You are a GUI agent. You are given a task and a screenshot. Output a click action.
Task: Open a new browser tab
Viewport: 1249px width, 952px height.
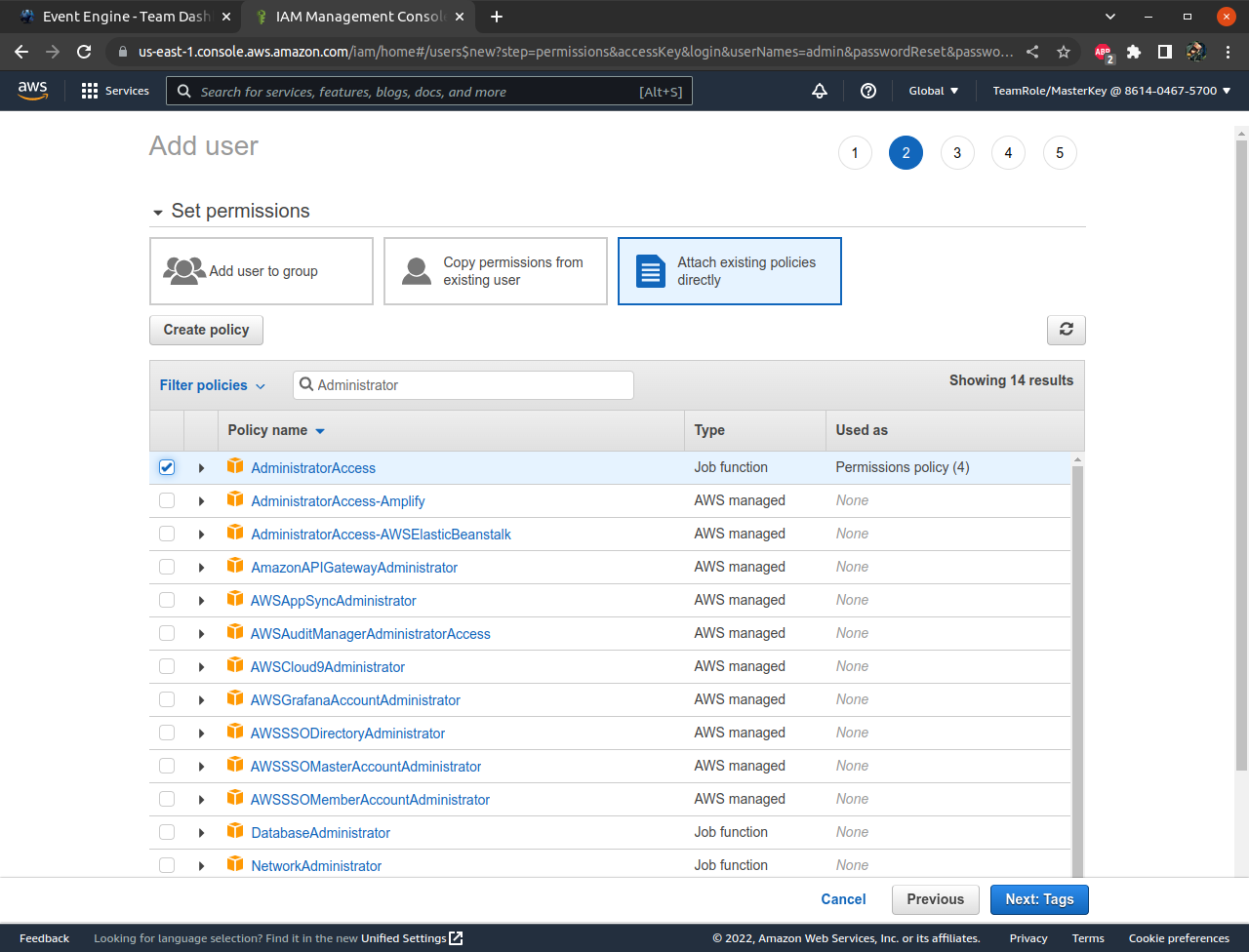pos(497,17)
